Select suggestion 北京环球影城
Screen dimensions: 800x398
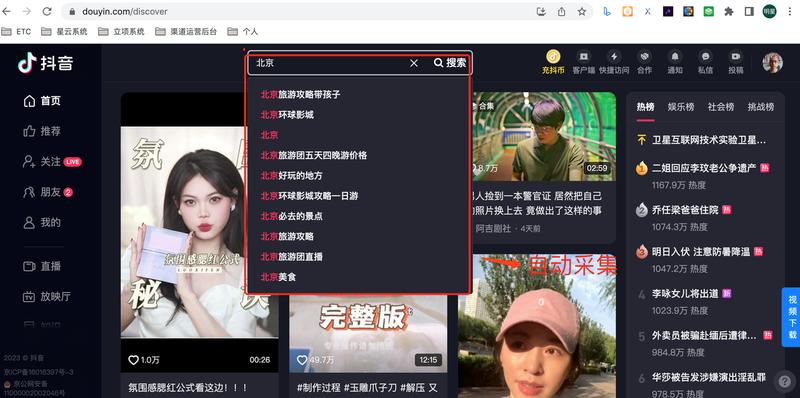[287, 115]
